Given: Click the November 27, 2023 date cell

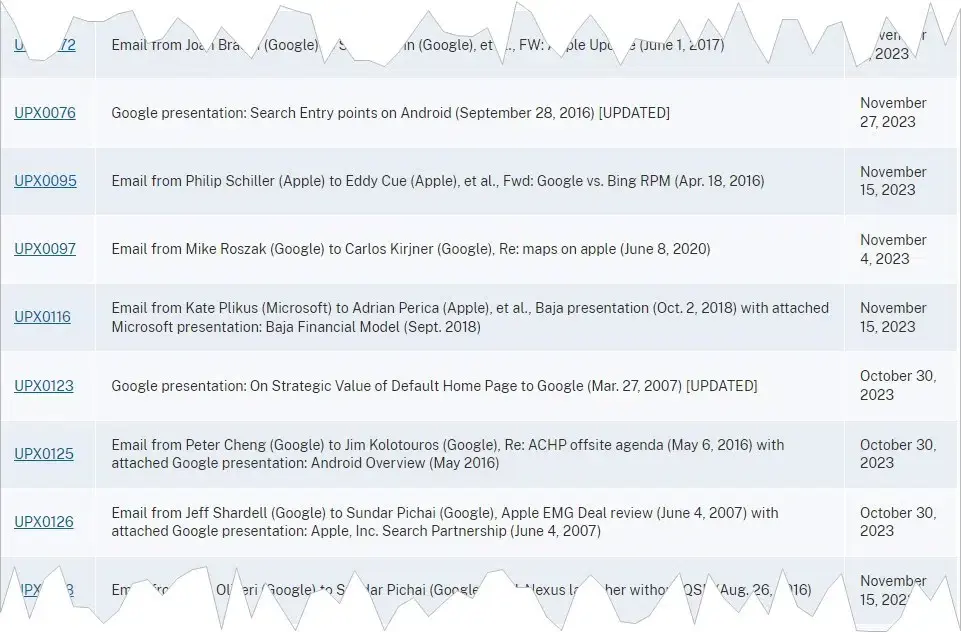Looking at the screenshot, I should tap(893, 112).
